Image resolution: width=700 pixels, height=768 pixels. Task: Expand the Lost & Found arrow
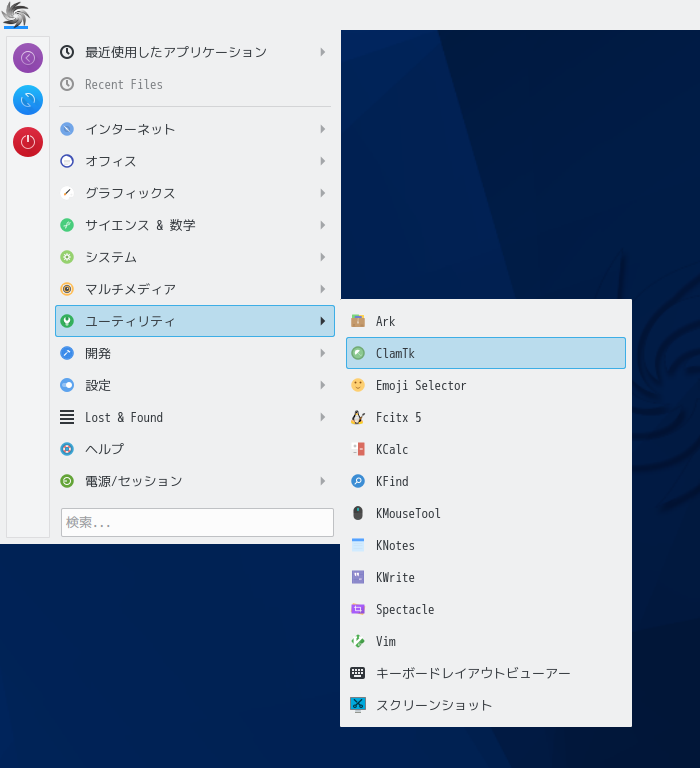tap(323, 417)
